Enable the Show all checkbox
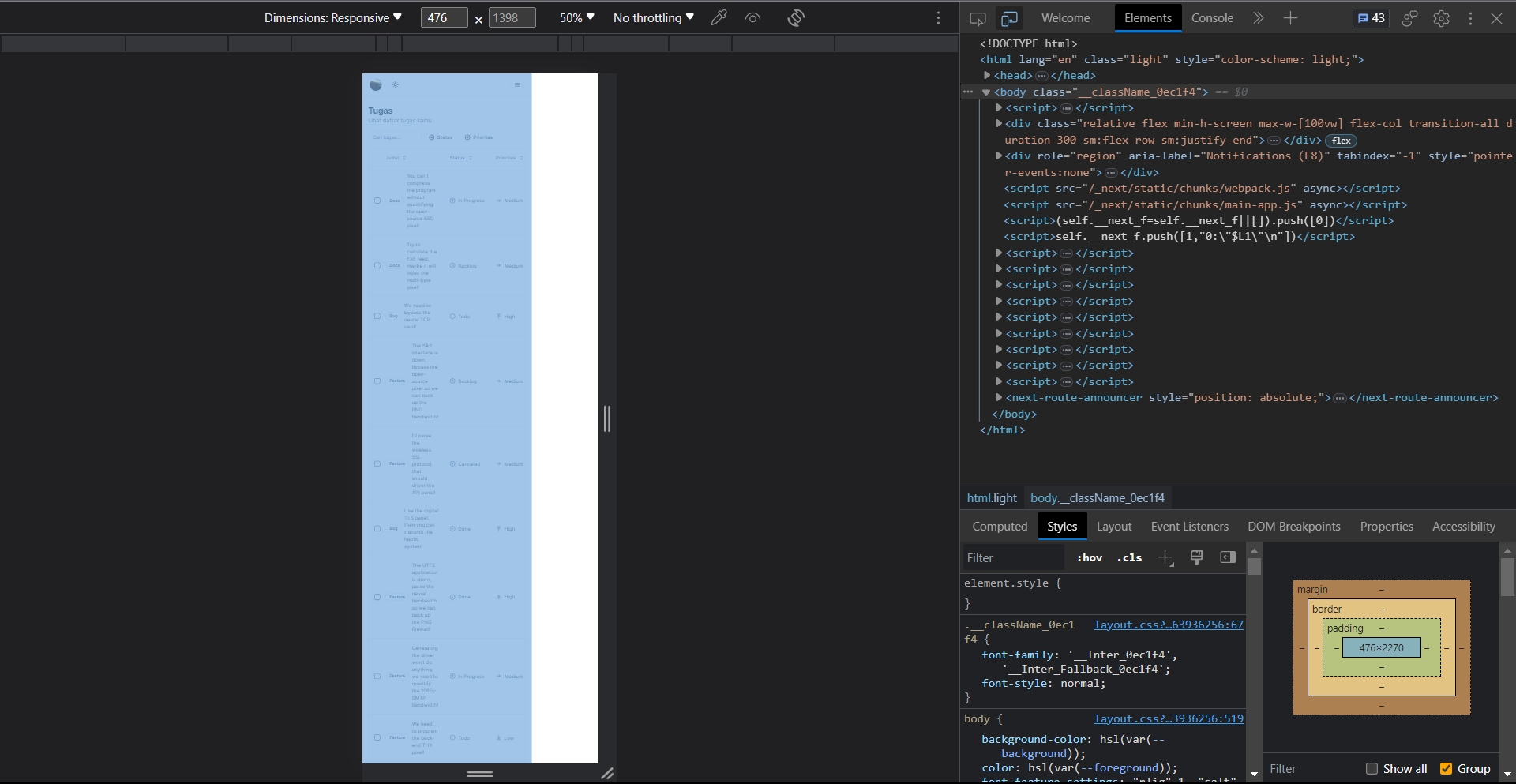The width and height of the screenshot is (1516, 784). 1373,768
